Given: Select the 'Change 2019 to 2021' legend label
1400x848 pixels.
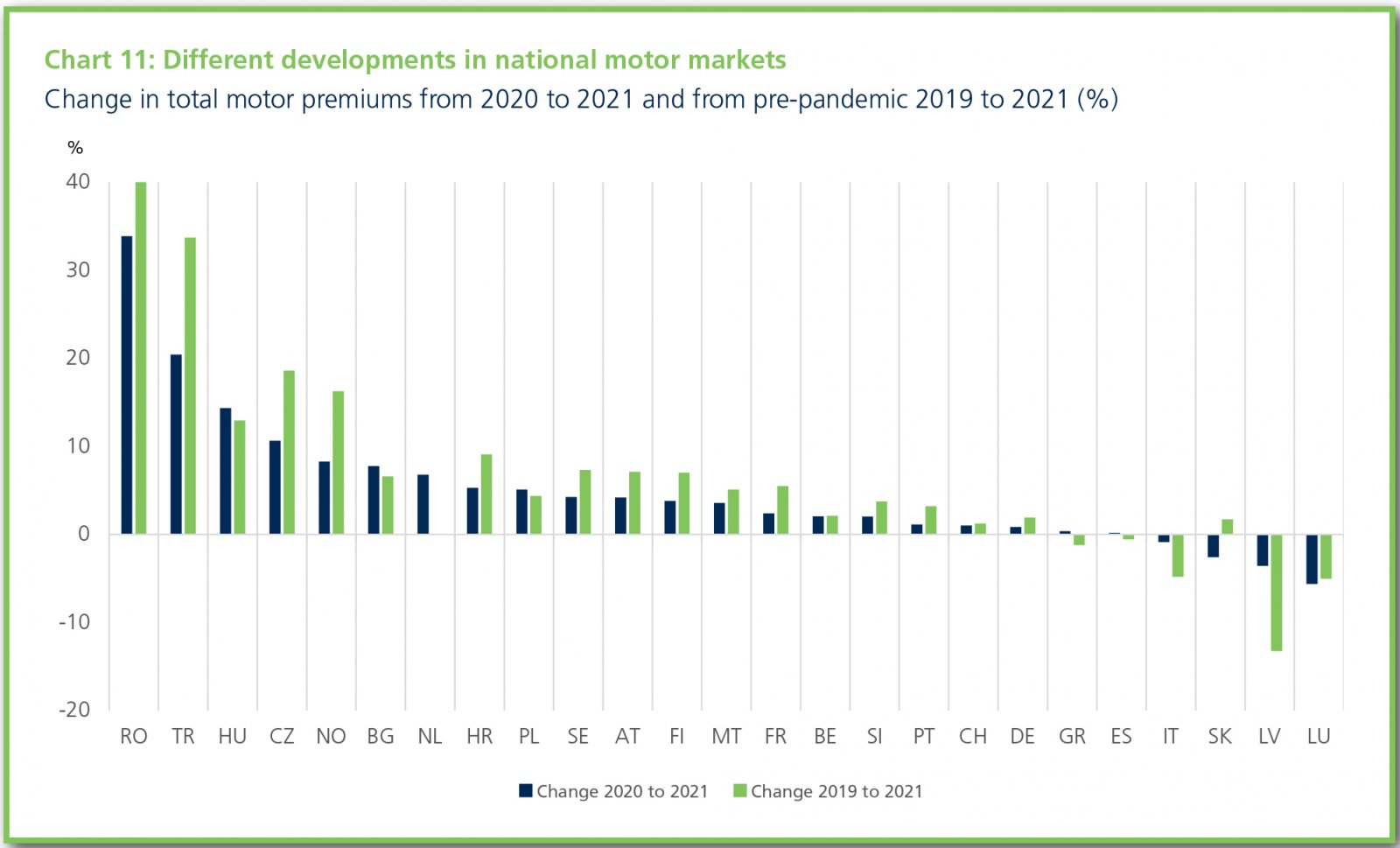Looking at the screenshot, I should (836, 791).
